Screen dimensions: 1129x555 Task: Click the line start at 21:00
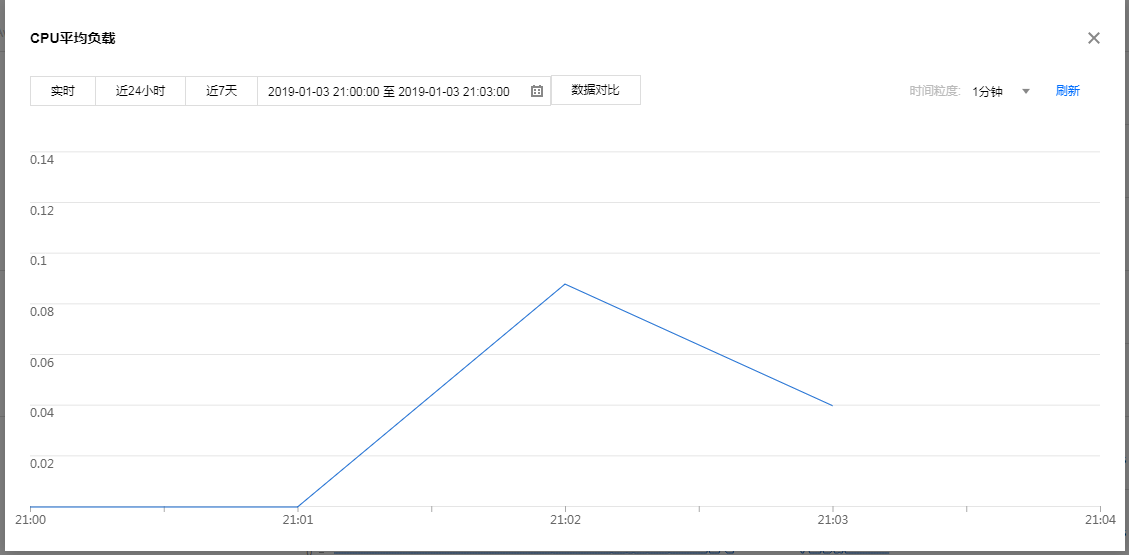click(32, 507)
